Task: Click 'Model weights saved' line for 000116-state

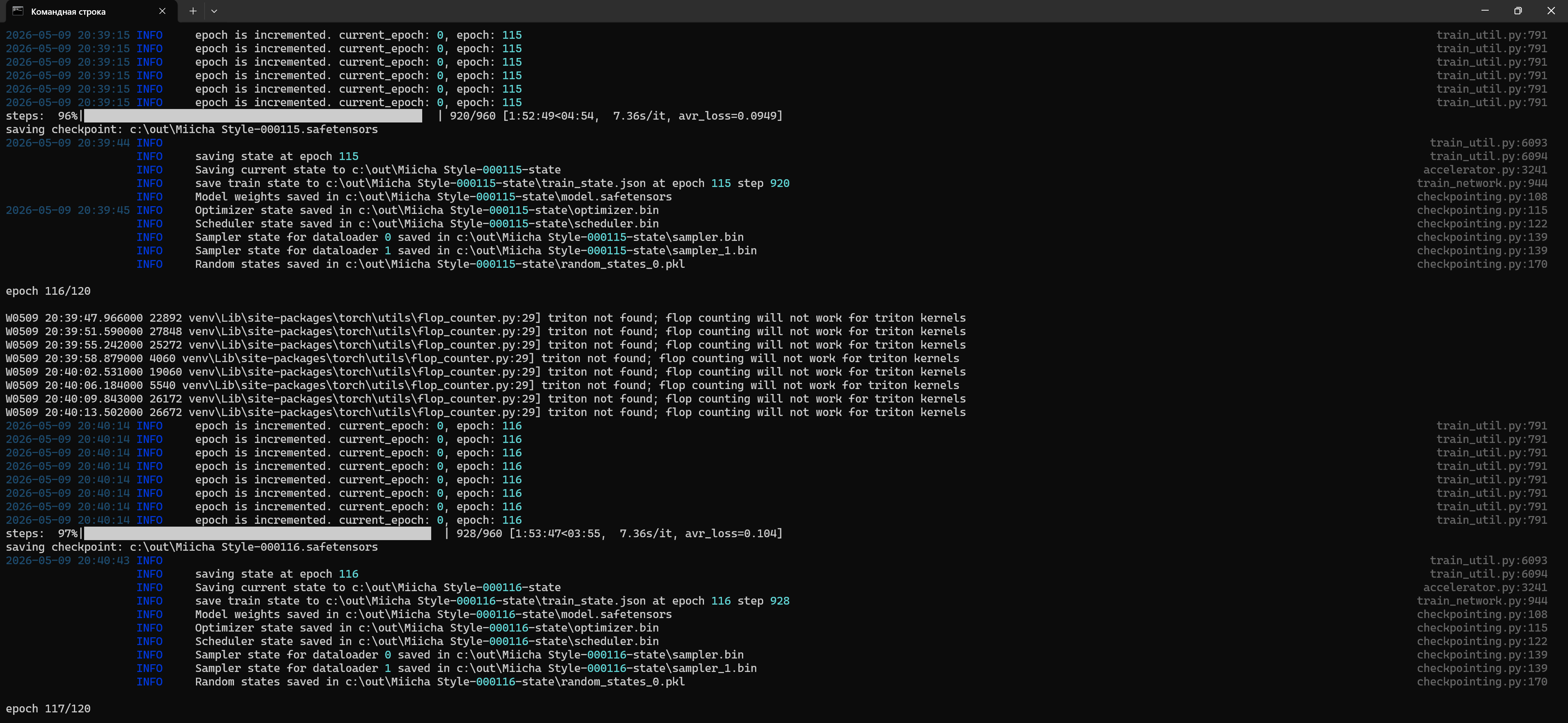Action: point(433,615)
